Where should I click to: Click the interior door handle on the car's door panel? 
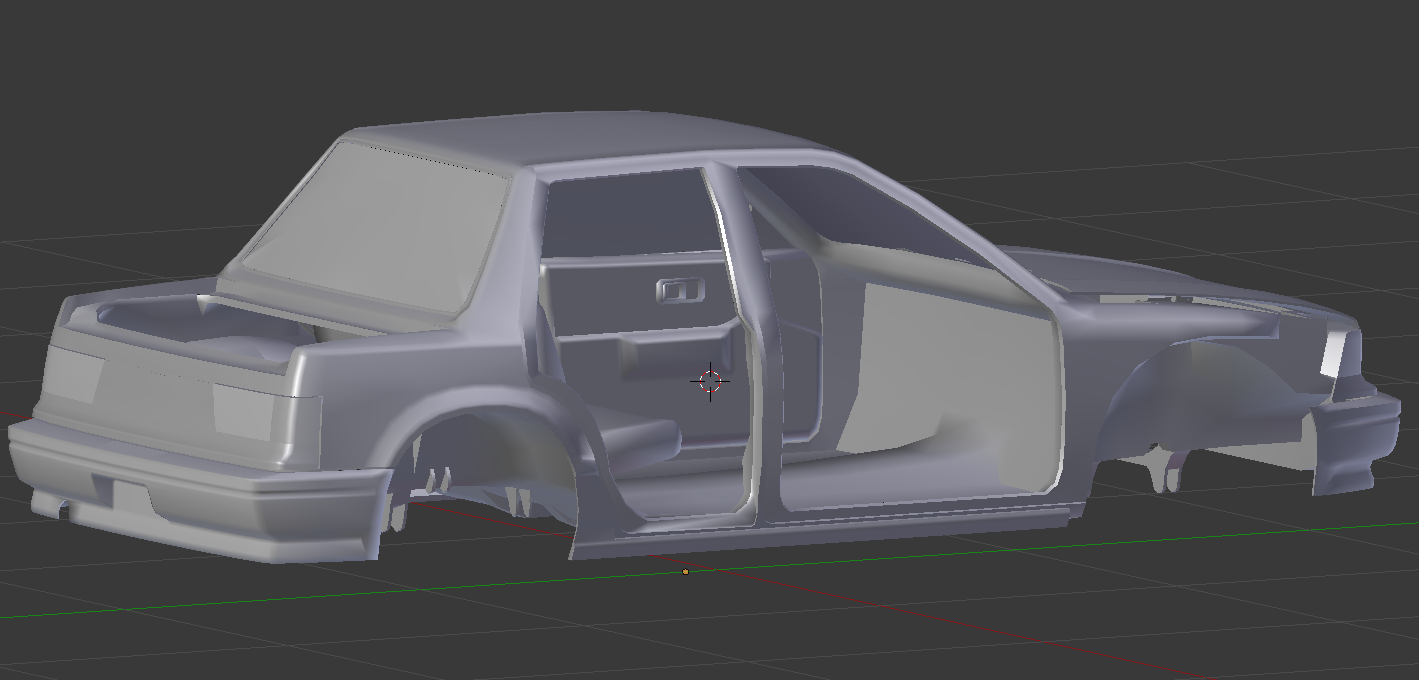(x=680, y=290)
